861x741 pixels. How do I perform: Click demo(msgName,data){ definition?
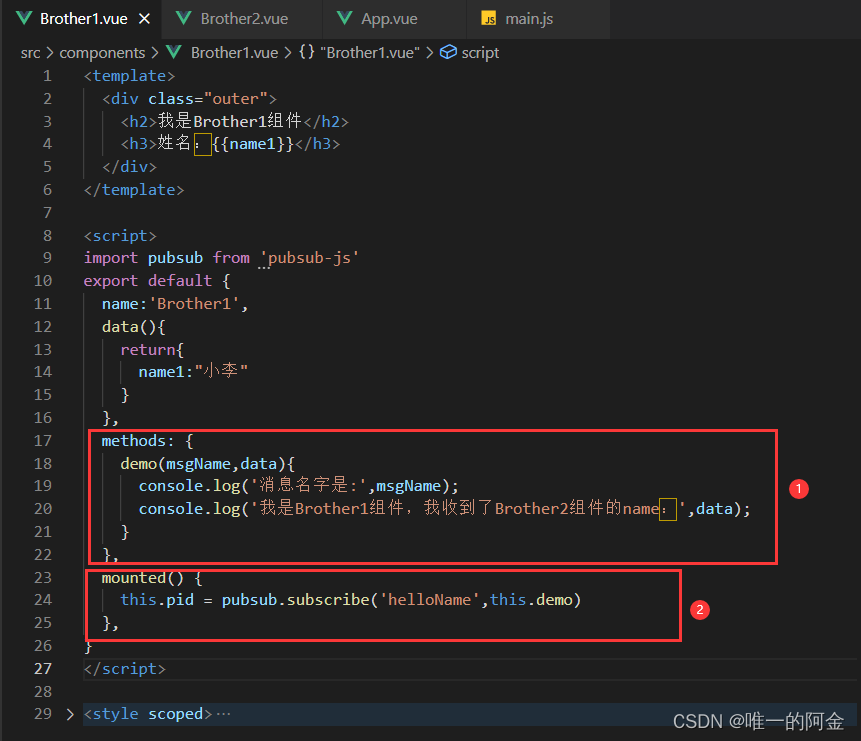coord(208,464)
